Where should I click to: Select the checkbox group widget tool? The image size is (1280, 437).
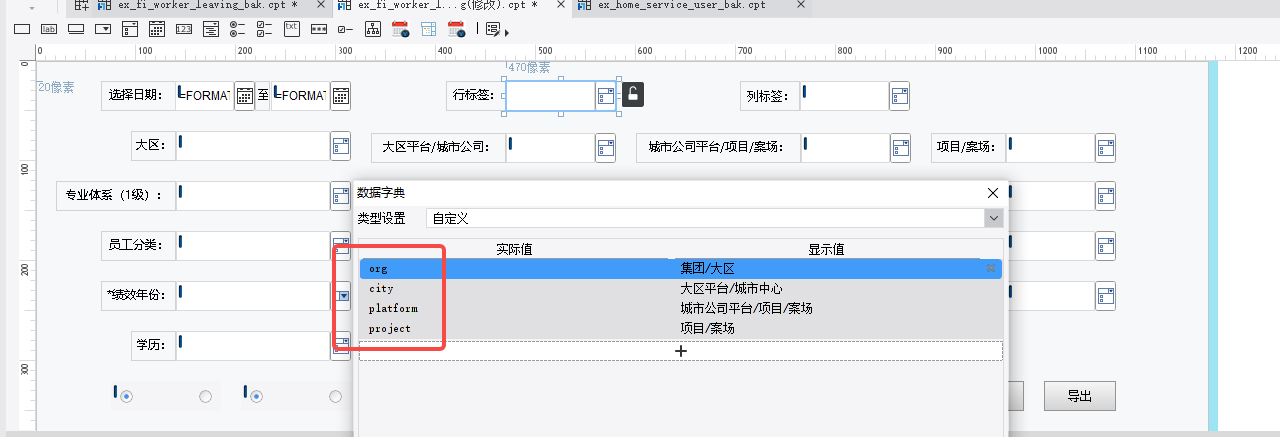pyautogui.click(x=264, y=29)
